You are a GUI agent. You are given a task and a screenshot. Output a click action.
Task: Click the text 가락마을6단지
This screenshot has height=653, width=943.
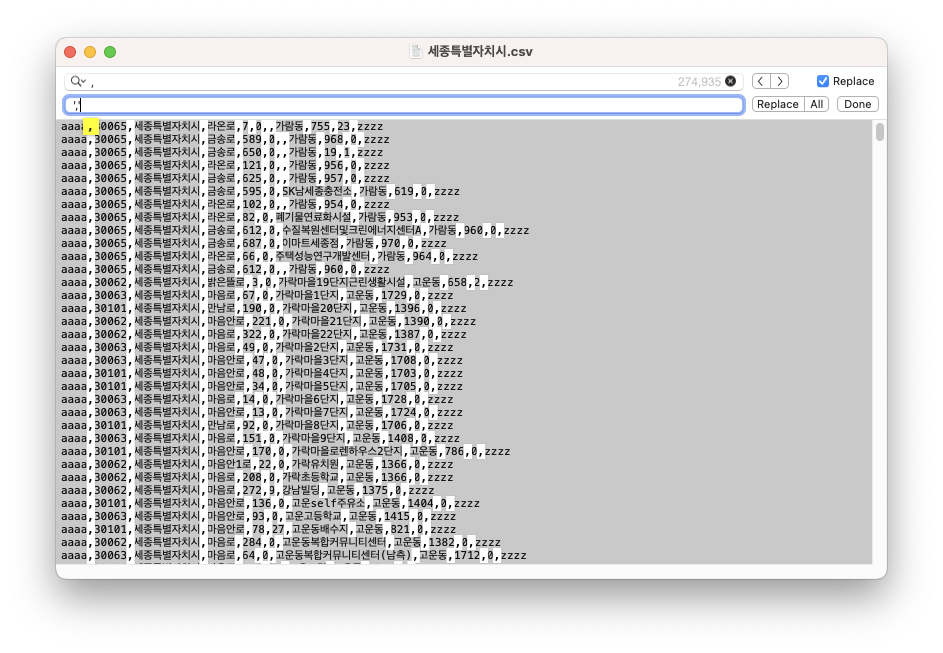click(307, 399)
